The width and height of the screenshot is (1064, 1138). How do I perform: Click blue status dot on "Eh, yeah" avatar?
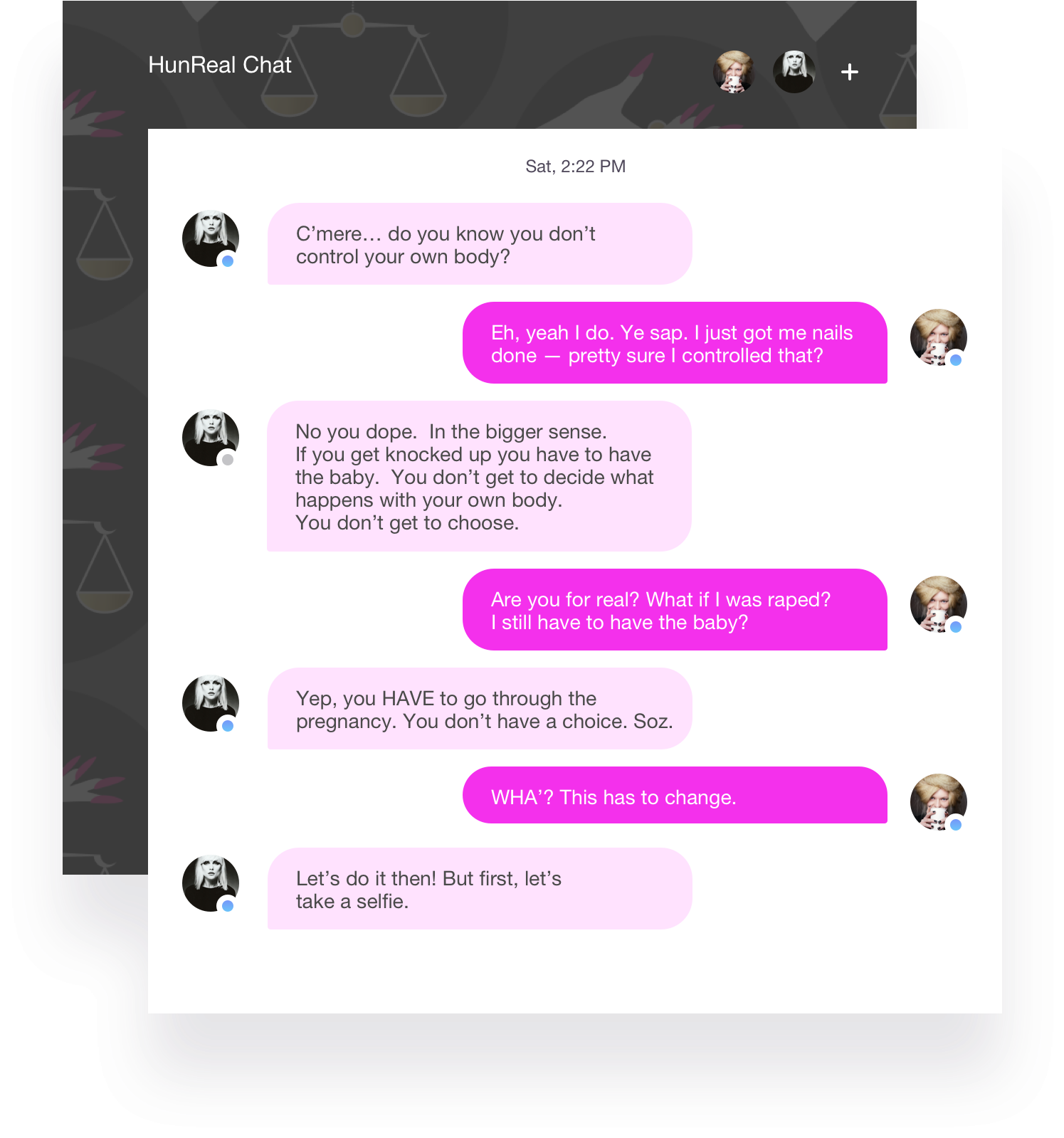(x=956, y=360)
